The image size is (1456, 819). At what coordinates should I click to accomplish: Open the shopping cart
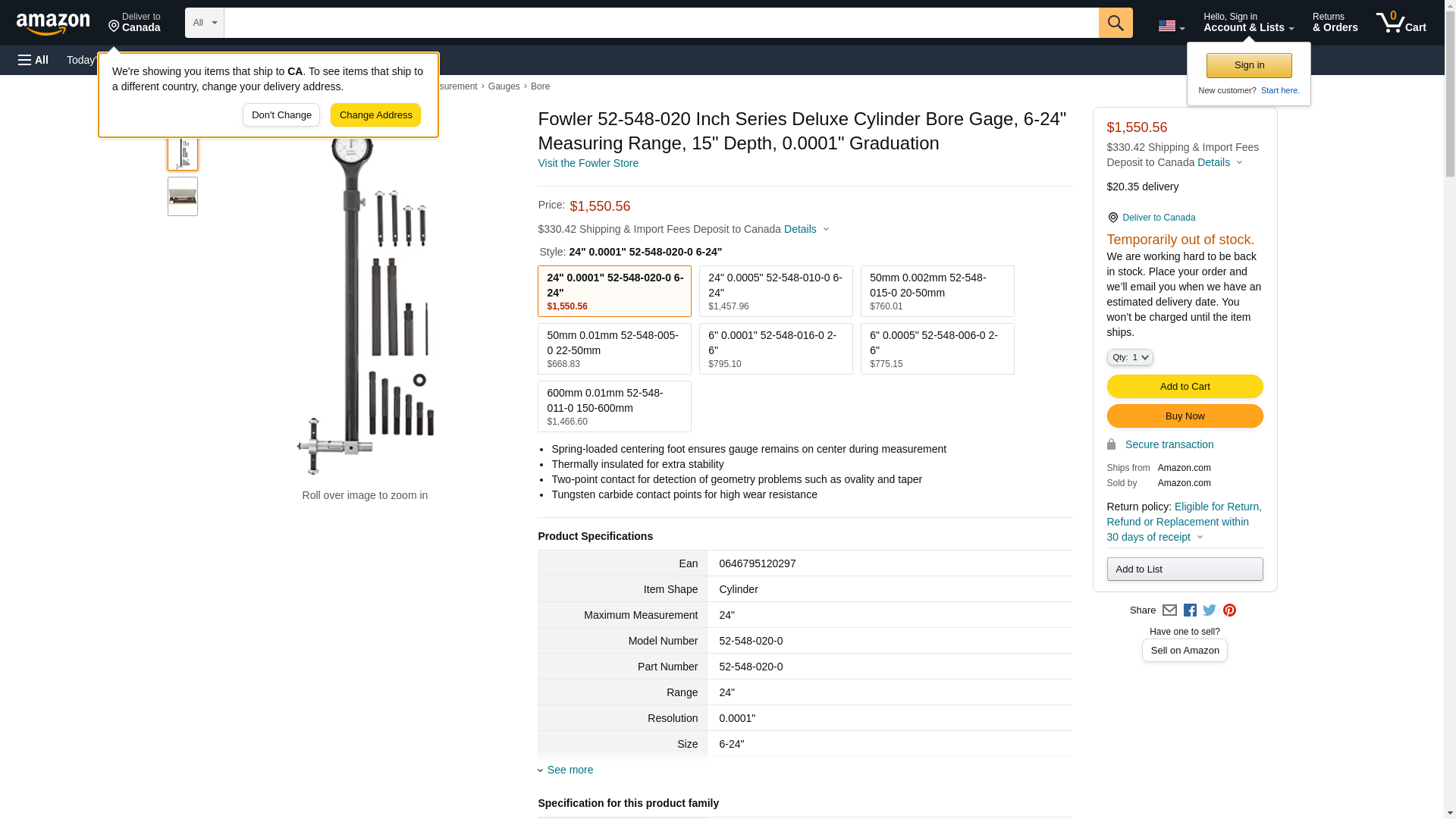[x=1401, y=23]
